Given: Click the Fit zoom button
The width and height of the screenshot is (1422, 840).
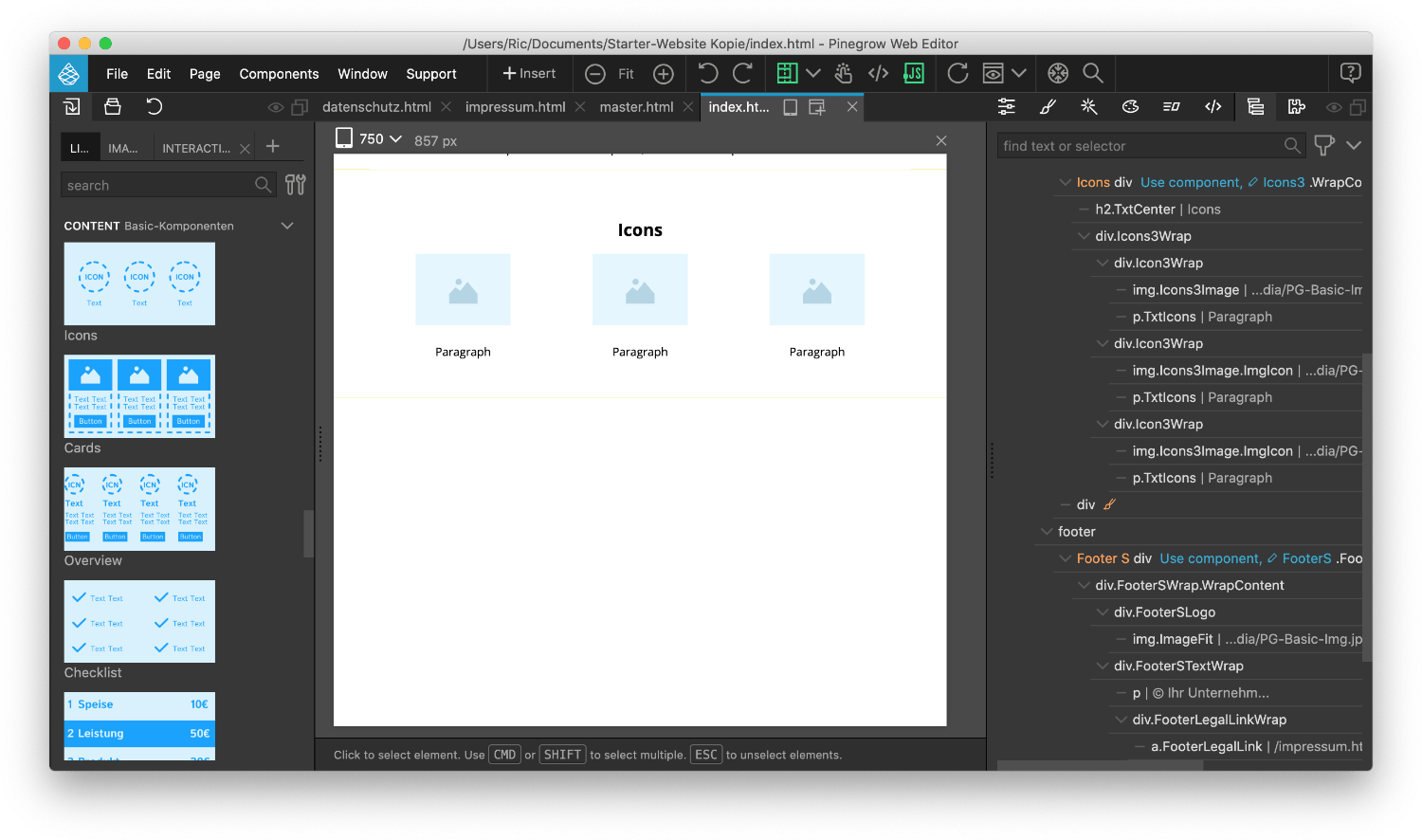Looking at the screenshot, I should click(627, 74).
